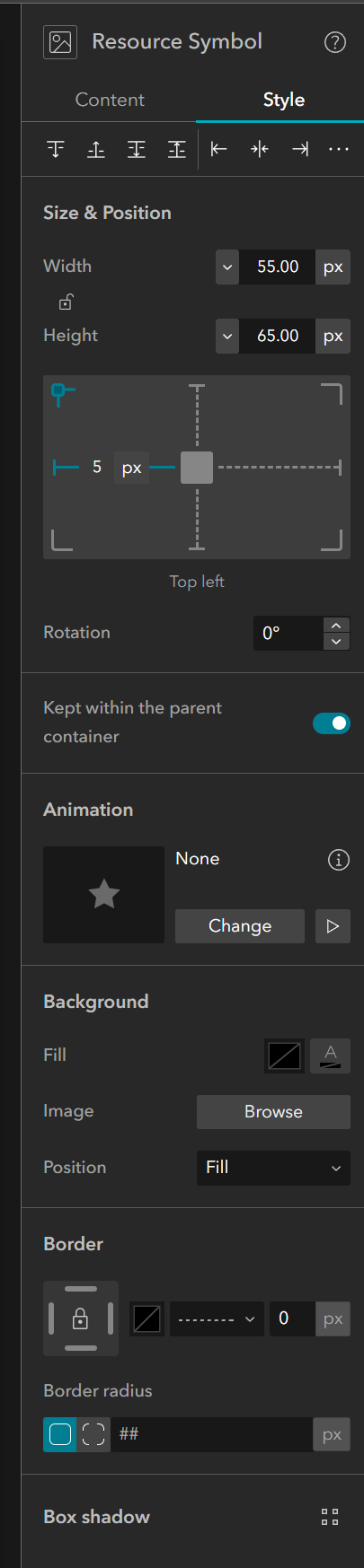Select the rounded separate corners radius option
The height and width of the screenshot is (1568, 364).
[93, 1434]
